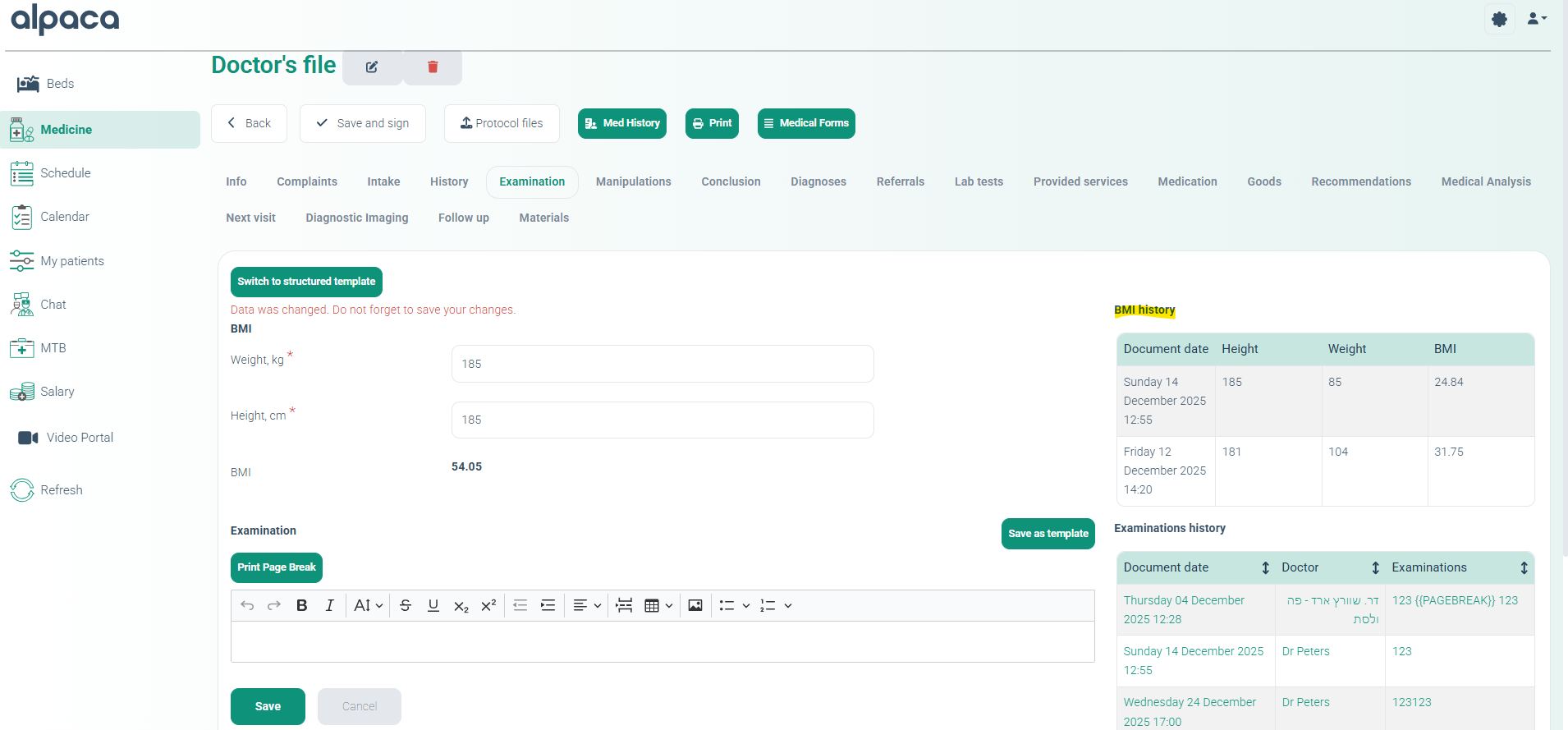Click the red trash delete icon
Screen dimensions: 1568x730
[x=433, y=67]
